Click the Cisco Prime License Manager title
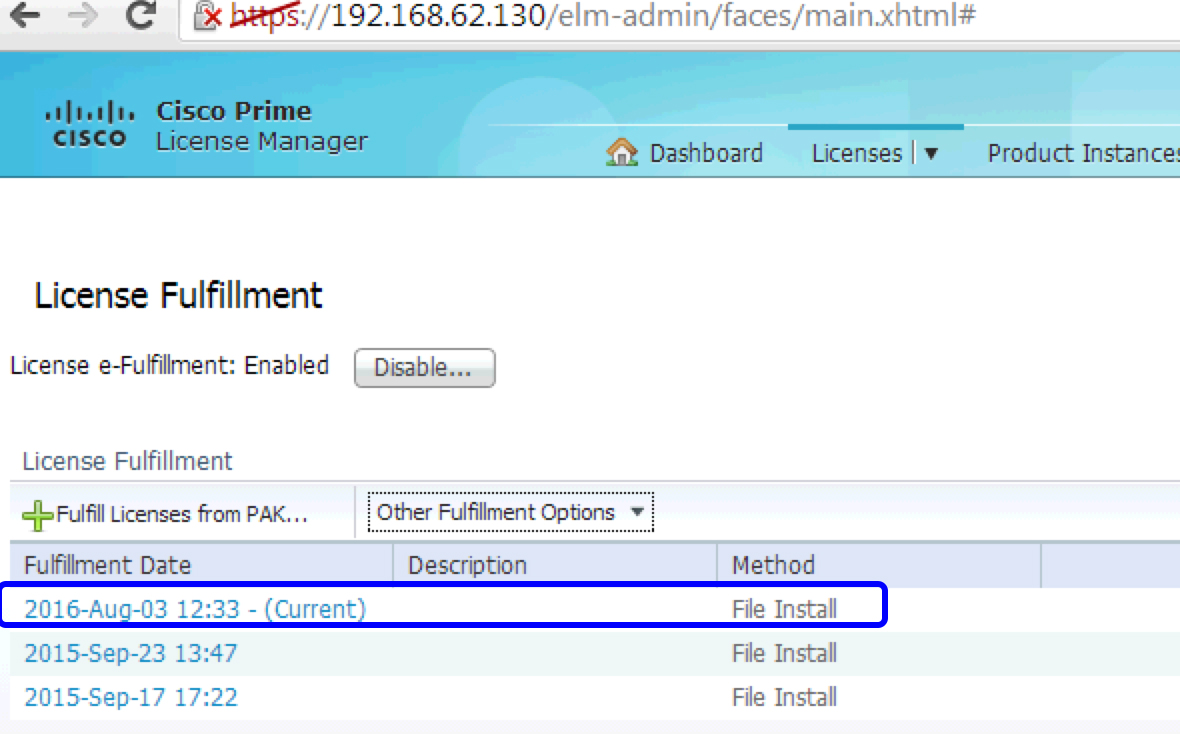Screen dimensions: 1180x734 (262, 126)
